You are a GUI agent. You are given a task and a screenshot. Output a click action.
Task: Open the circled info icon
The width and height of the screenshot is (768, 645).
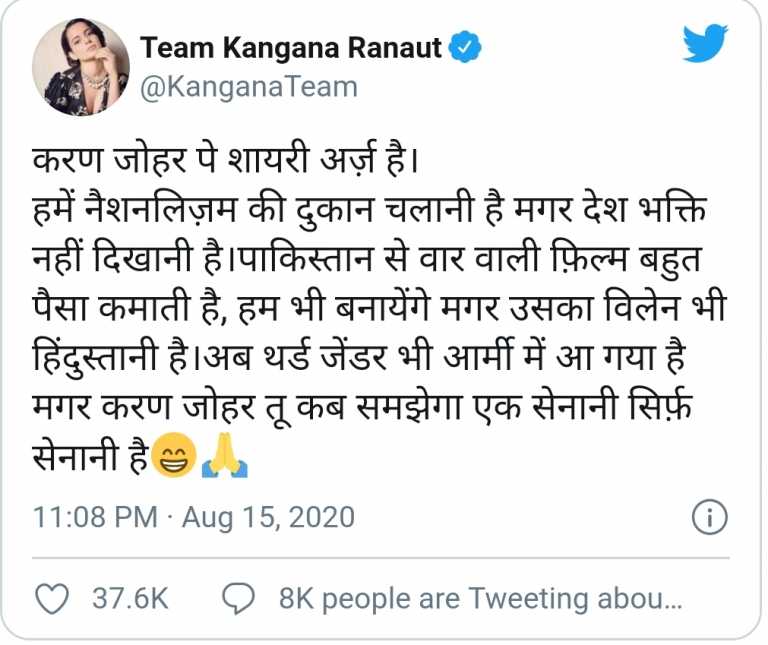[710, 517]
